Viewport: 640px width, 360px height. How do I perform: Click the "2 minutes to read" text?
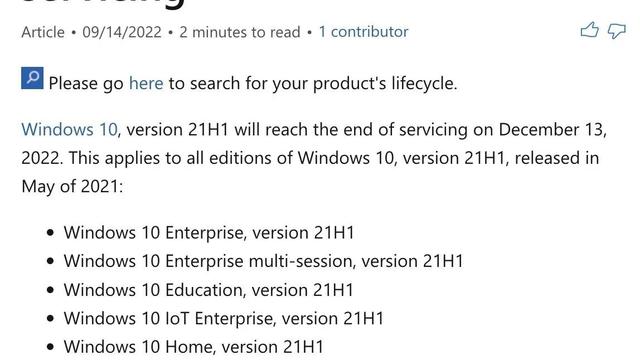[240, 32]
